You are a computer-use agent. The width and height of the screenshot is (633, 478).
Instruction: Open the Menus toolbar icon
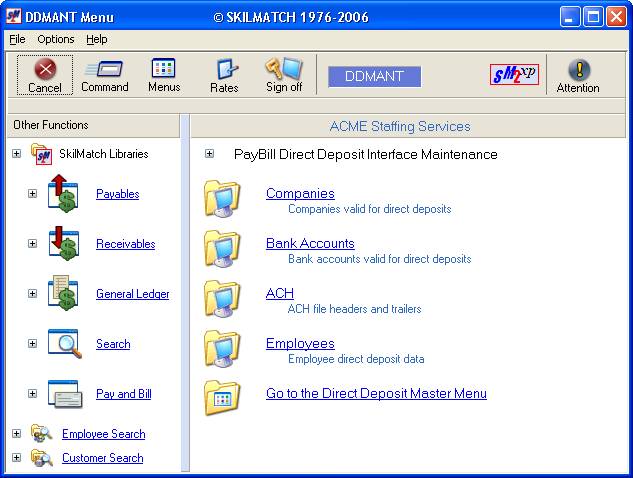(163, 68)
